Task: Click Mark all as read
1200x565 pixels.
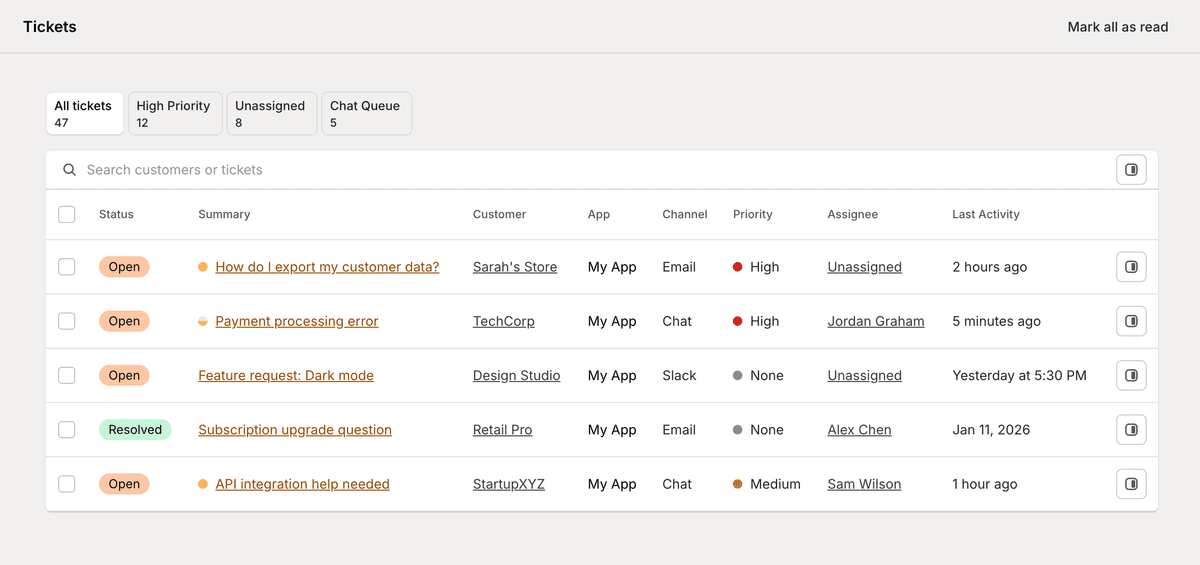Action: click(x=1118, y=27)
